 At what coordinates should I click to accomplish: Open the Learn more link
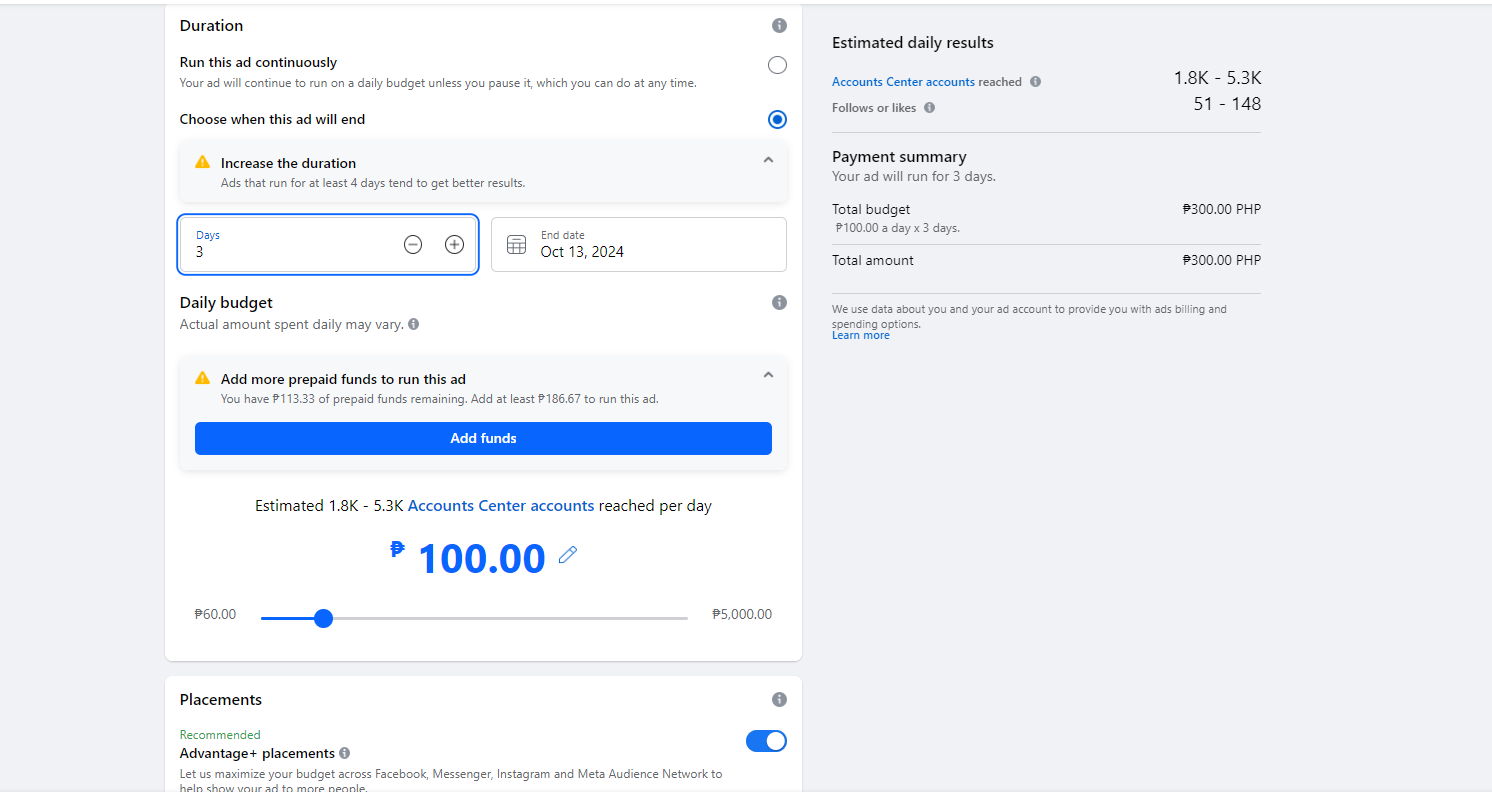pyautogui.click(x=860, y=336)
